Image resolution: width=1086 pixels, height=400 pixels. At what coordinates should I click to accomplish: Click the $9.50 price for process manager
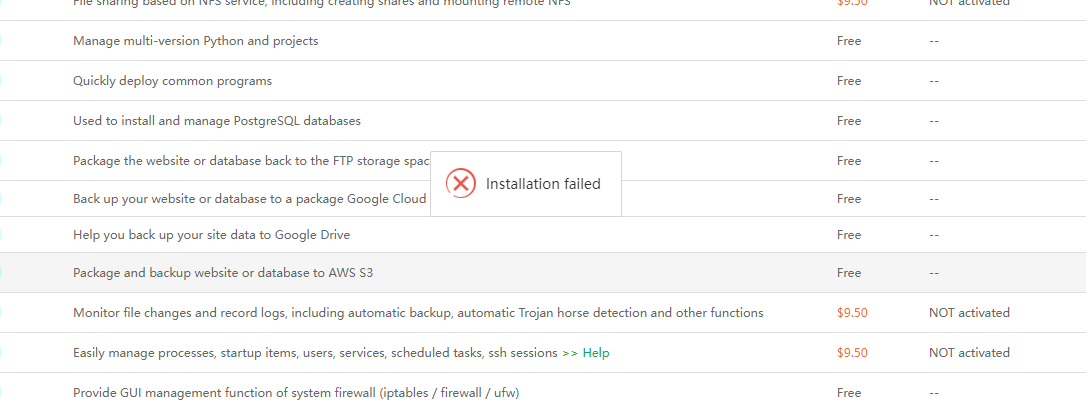tap(852, 353)
